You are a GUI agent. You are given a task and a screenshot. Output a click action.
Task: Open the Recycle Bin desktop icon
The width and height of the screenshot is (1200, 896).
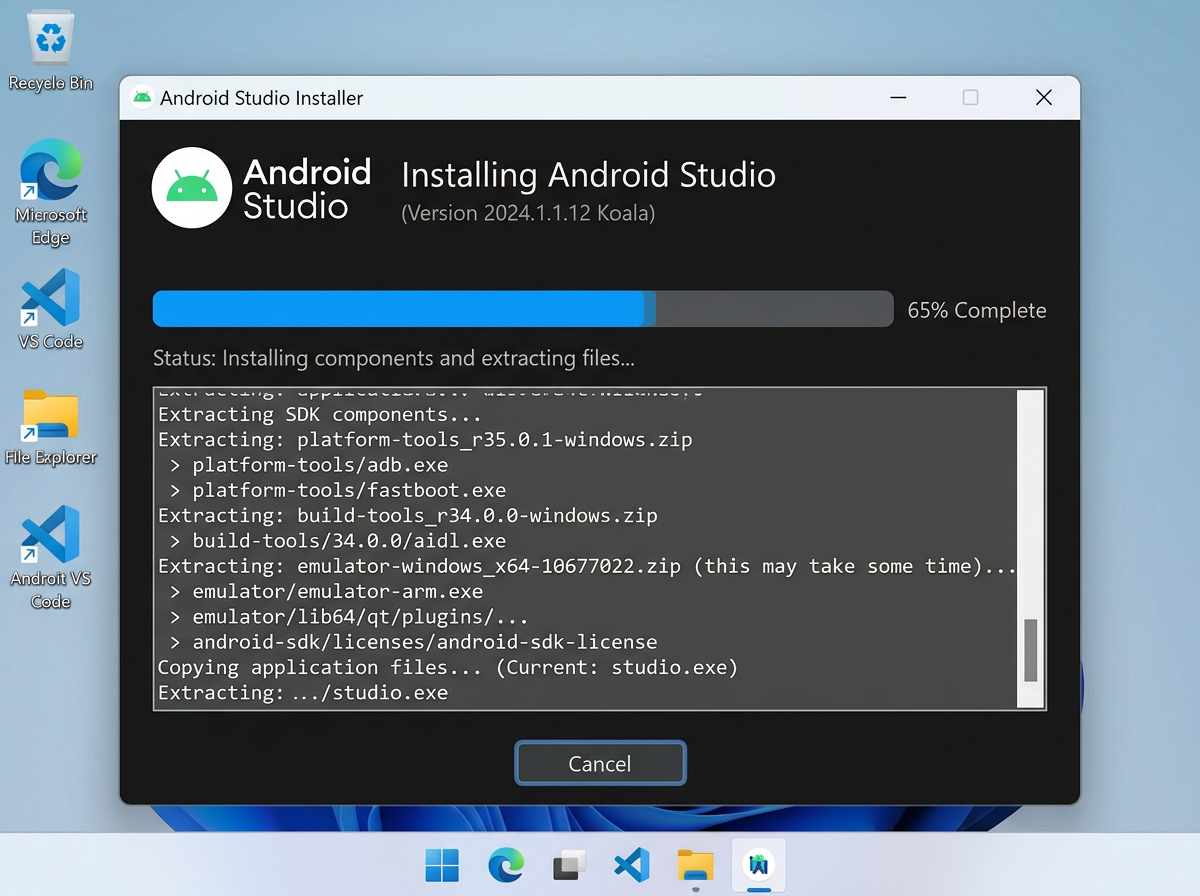point(50,52)
